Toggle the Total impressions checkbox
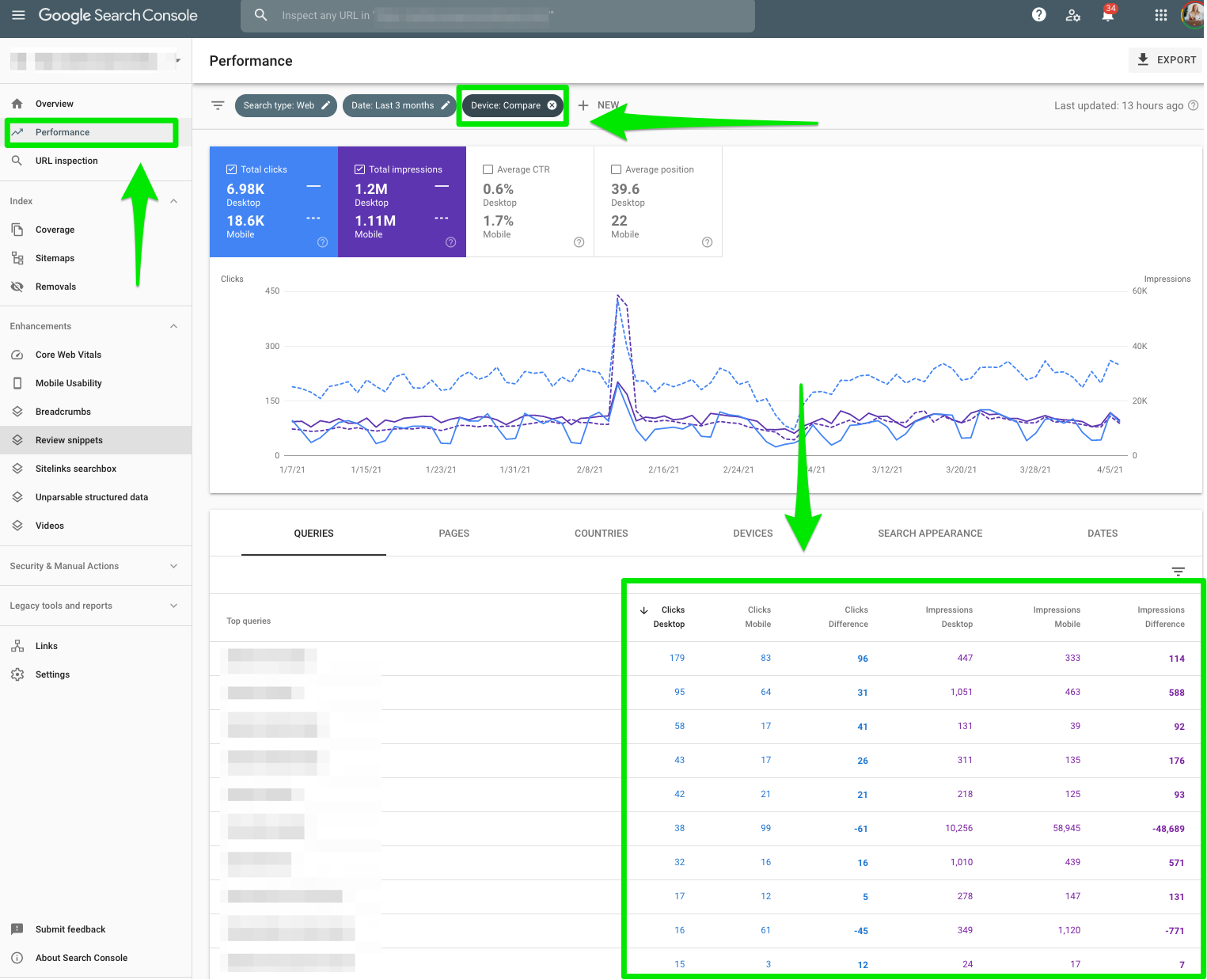The width and height of the screenshot is (1207, 980). click(x=359, y=169)
